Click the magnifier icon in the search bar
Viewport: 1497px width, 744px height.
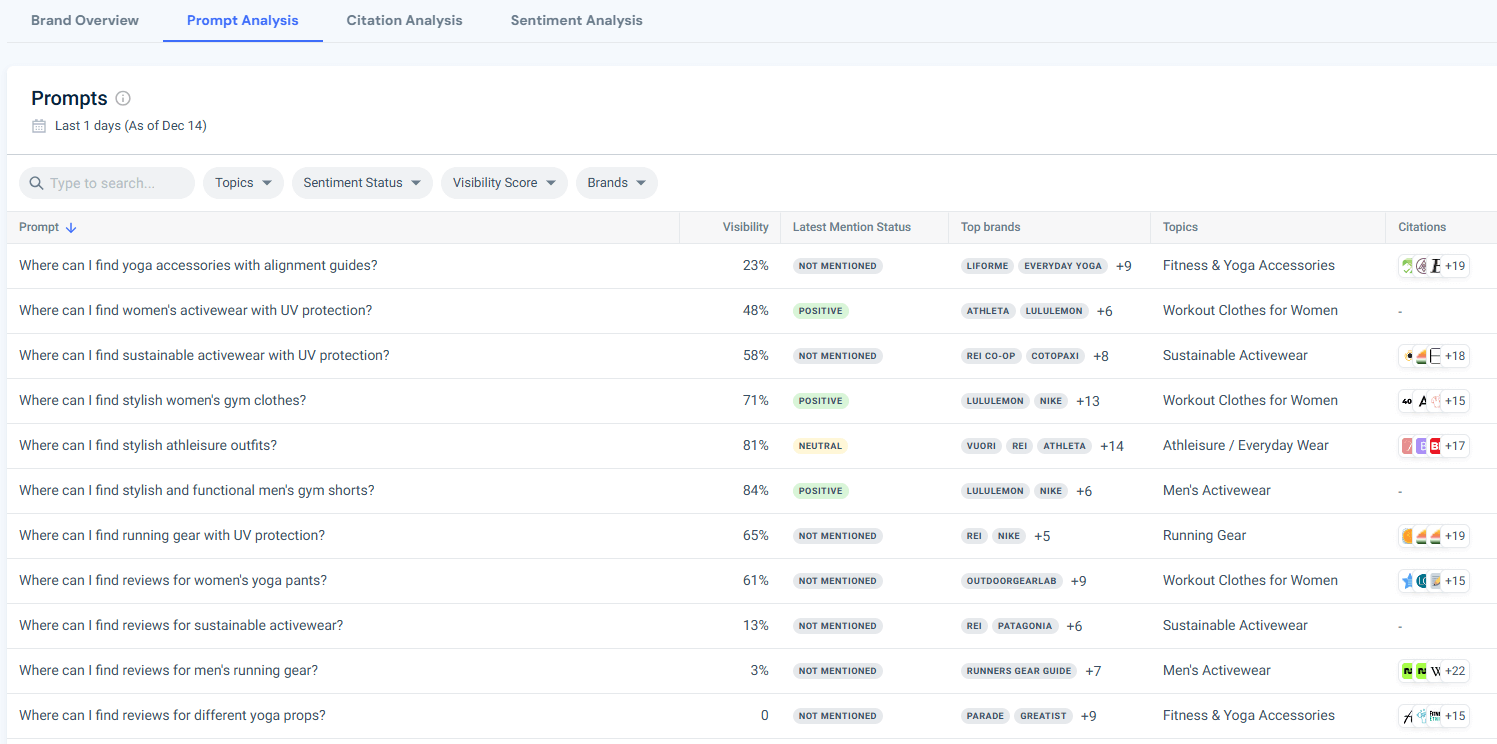pos(36,183)
